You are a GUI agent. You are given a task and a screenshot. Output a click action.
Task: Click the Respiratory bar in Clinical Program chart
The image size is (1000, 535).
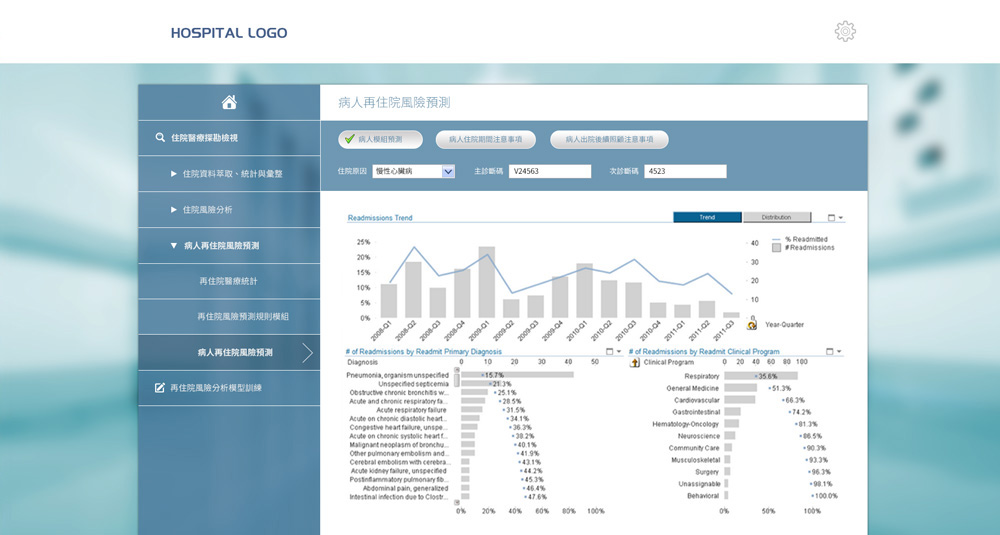coord(761,376)
